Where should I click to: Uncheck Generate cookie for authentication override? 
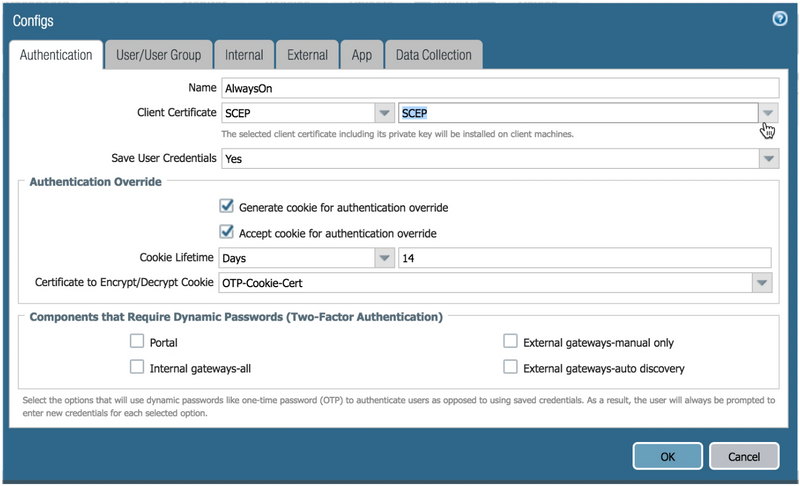227,206
